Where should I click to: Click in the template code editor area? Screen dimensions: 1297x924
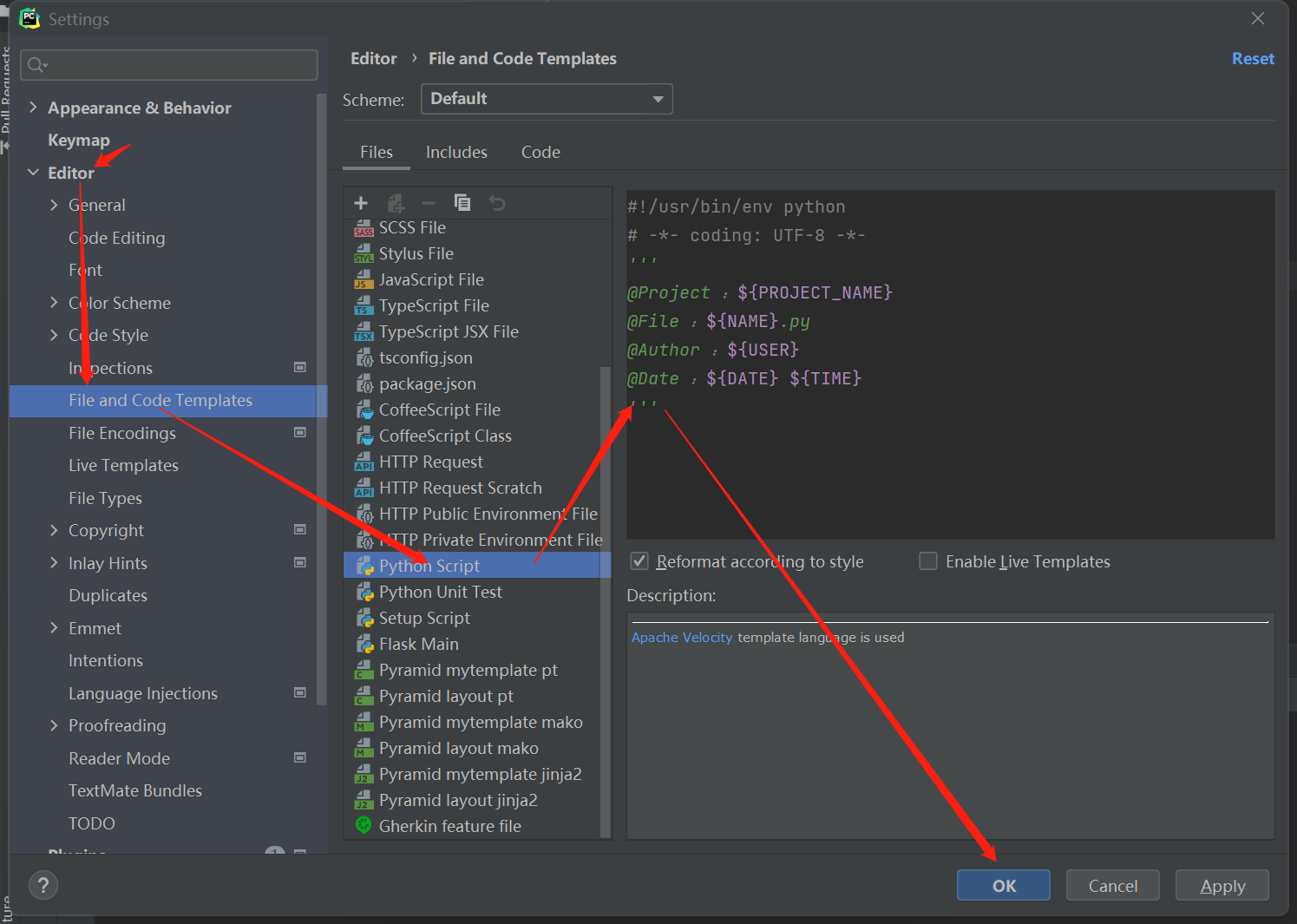951,364
